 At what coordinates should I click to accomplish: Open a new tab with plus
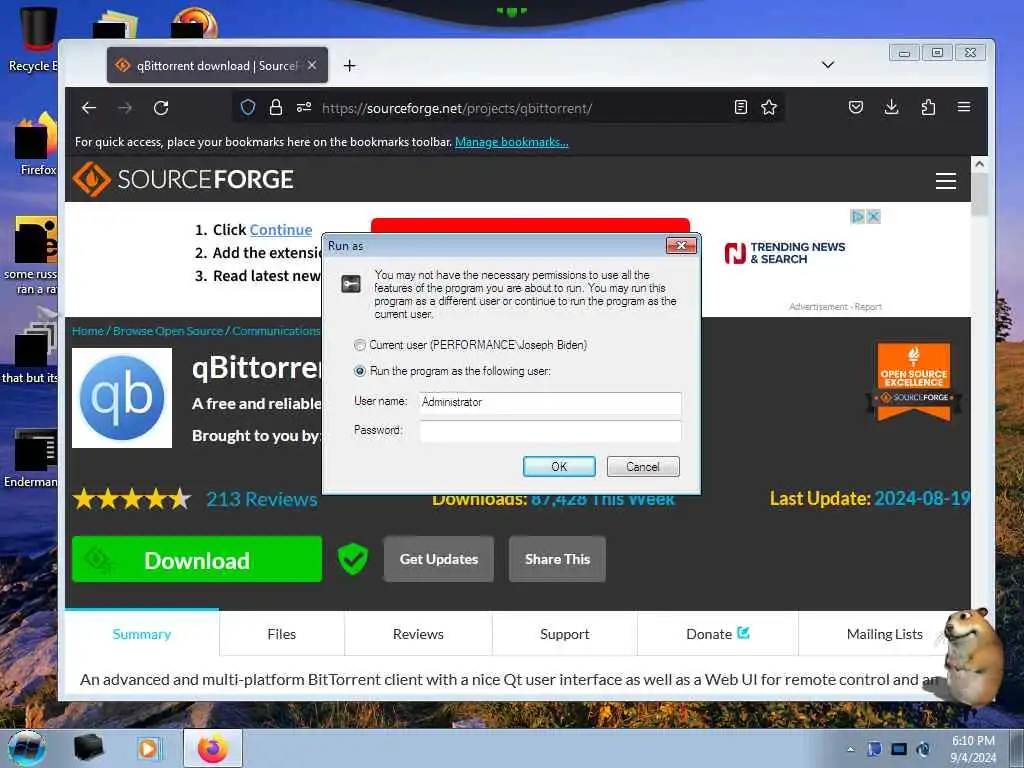(349, 65)
